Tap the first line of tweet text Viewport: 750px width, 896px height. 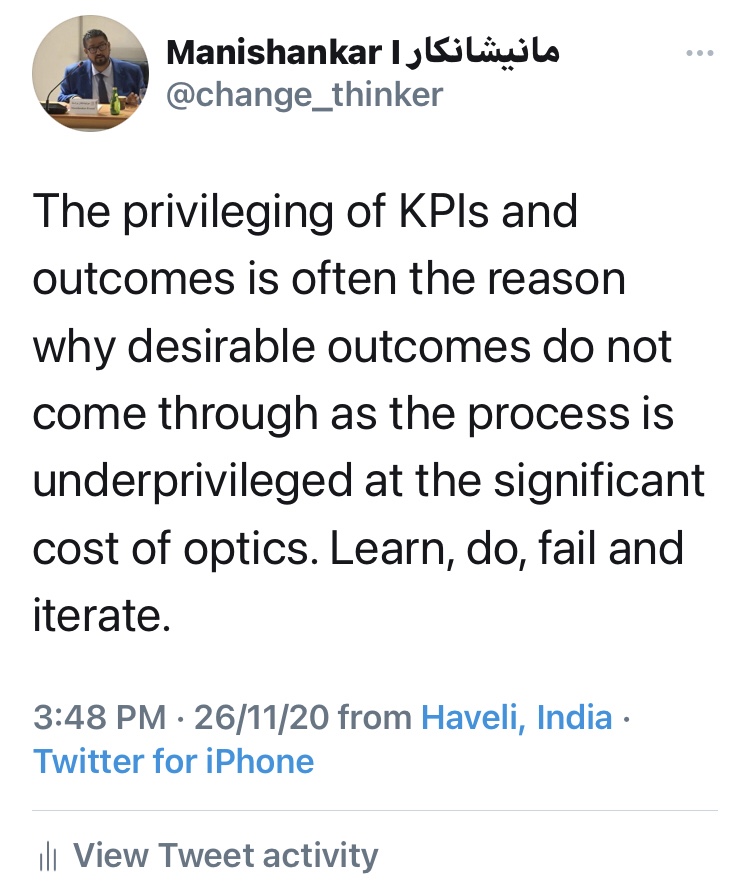pos(305,211)
